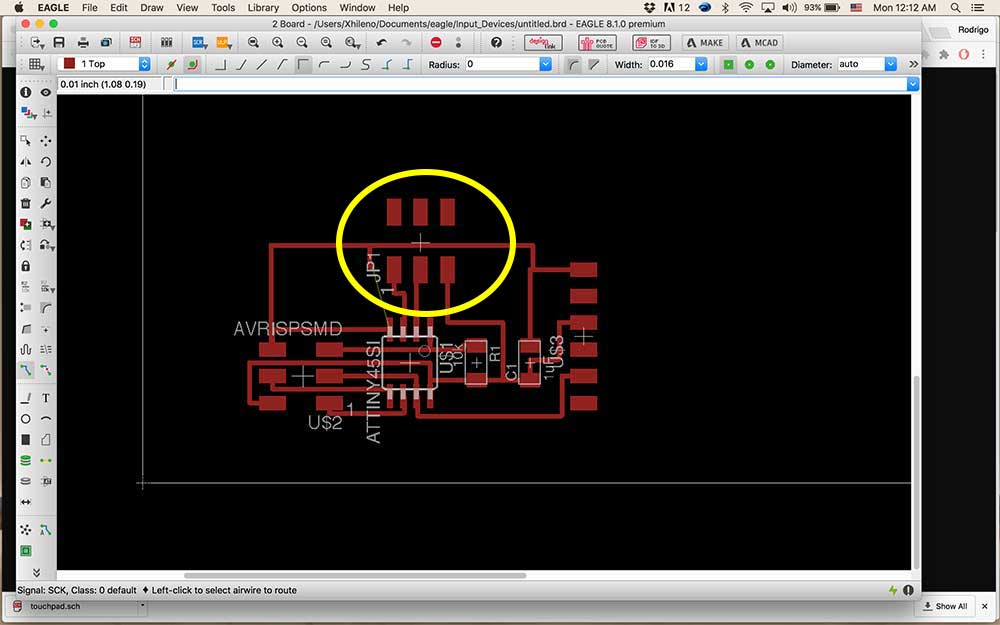
Task: Select the Show eye tool
Action: click(x=46, y=92)
